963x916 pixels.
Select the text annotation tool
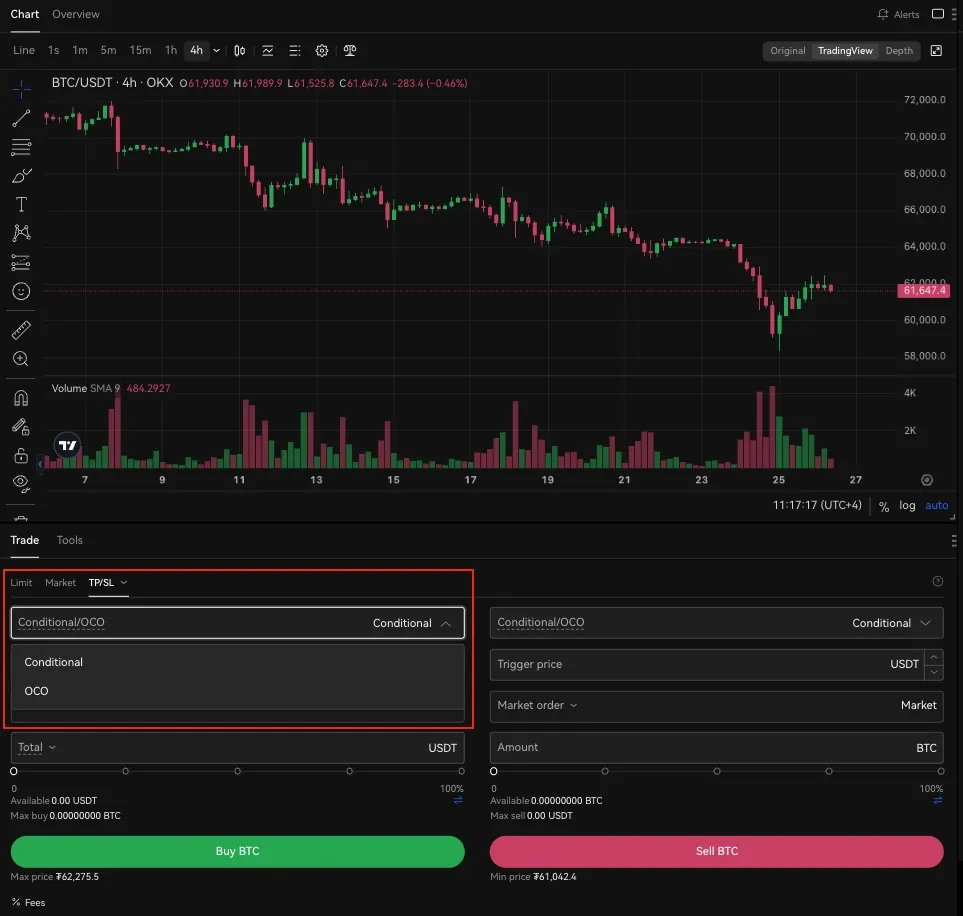(x=21, y=204)
